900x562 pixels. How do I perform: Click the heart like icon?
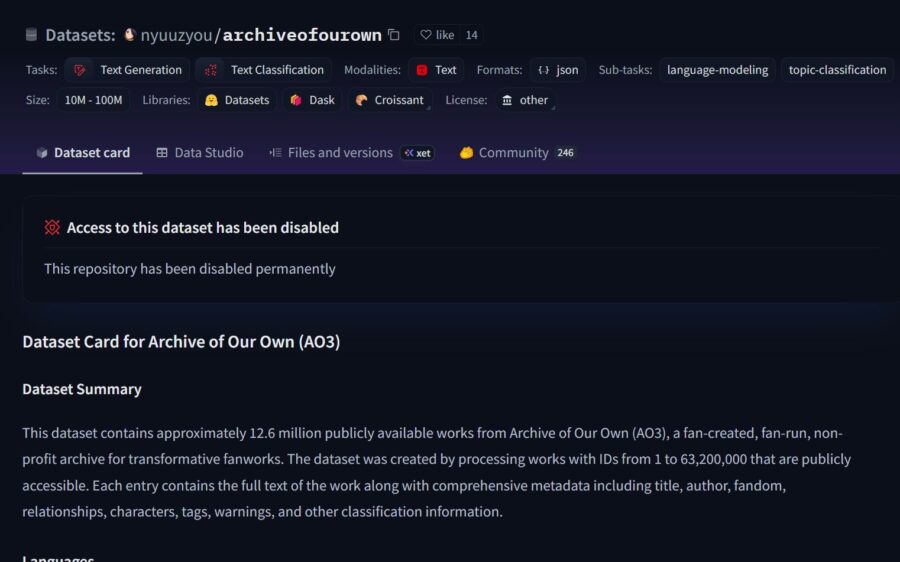point(426,35)
